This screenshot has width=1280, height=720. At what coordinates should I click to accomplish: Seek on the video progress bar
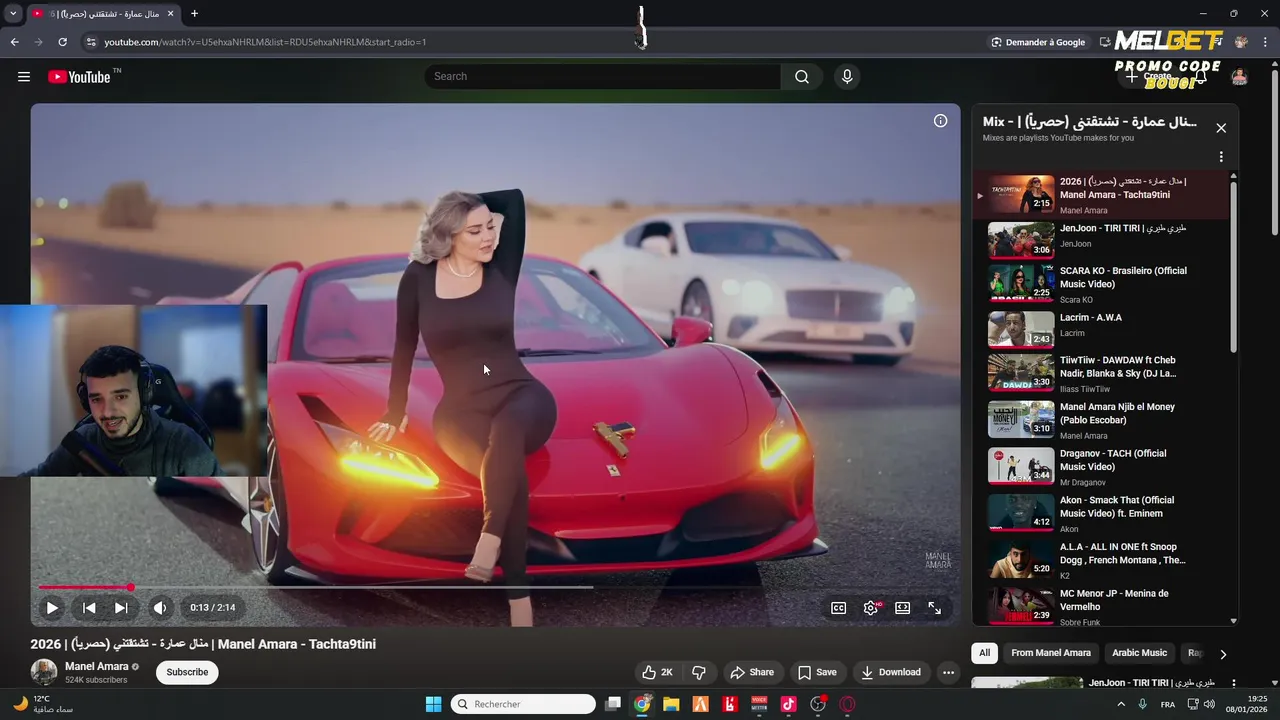coord(495,587)
